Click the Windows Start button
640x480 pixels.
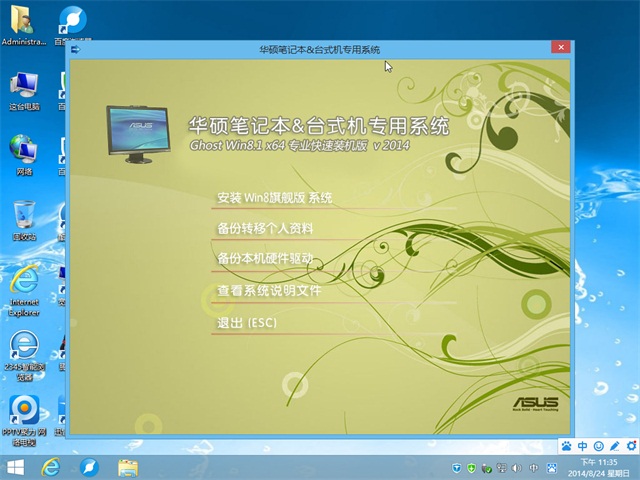coord(16,467)
